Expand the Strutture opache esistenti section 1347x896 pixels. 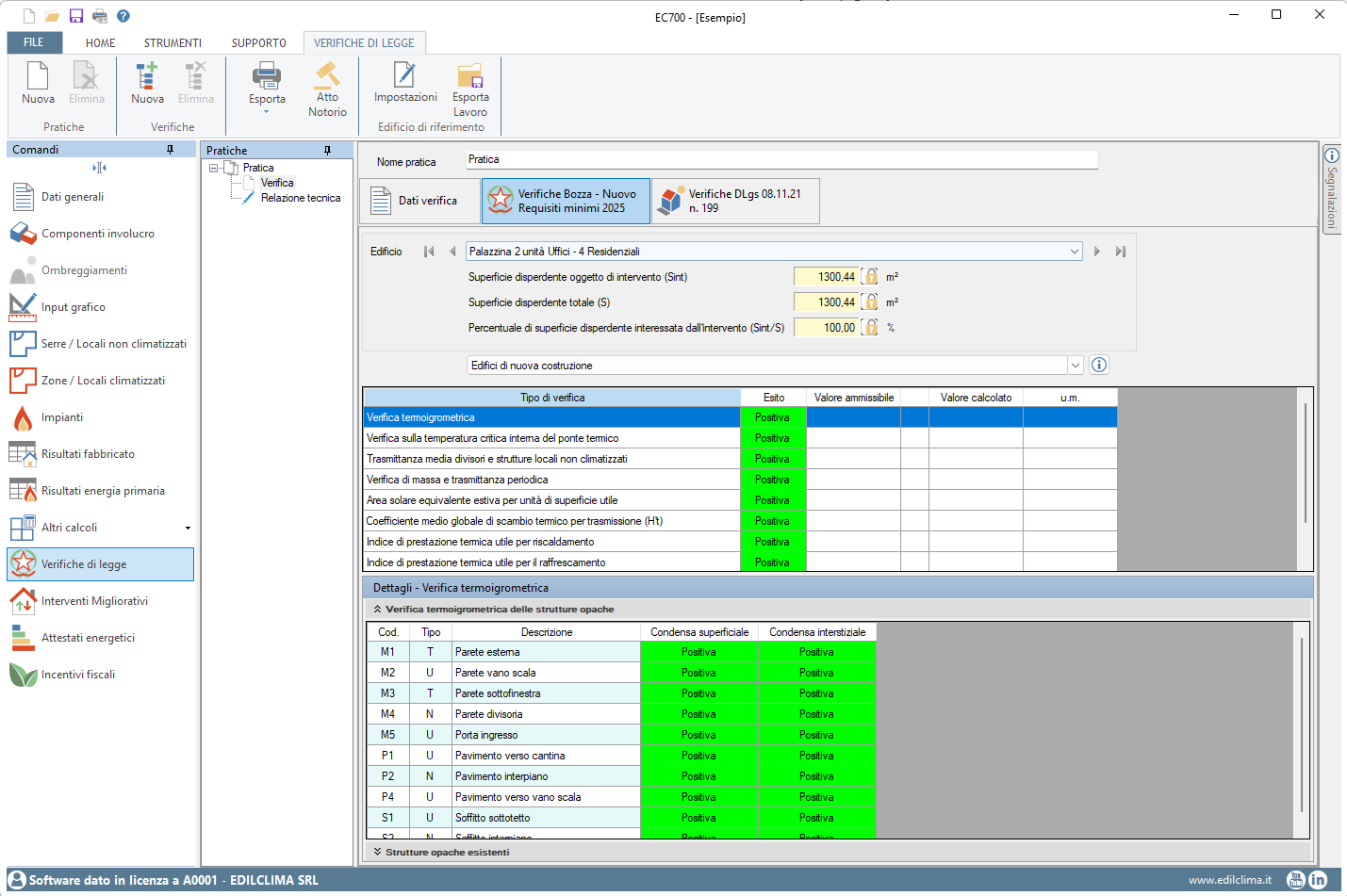point(377,852)
